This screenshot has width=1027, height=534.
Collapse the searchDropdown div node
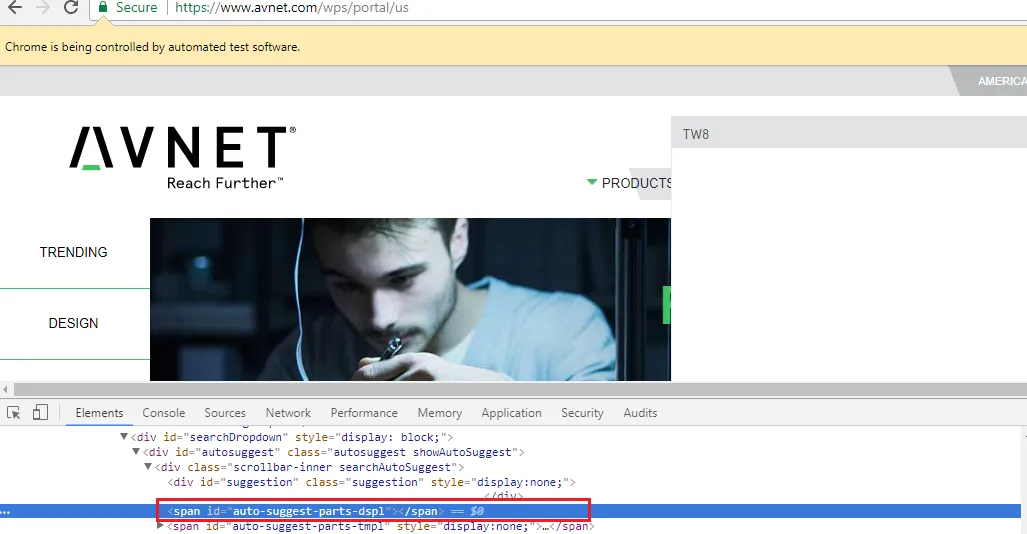pyautogui.click(x=124, y=436)
